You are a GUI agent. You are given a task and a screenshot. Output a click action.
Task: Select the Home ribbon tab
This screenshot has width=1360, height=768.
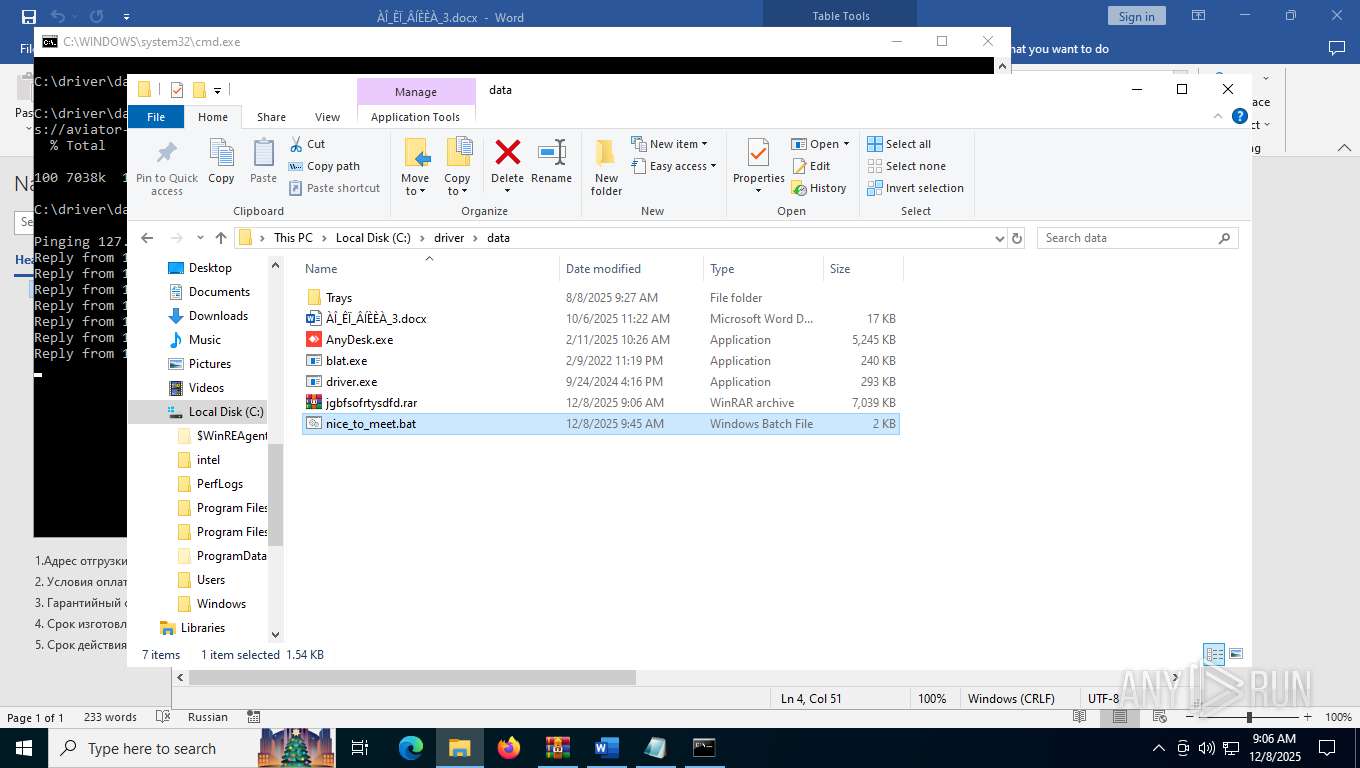point(213,117)
